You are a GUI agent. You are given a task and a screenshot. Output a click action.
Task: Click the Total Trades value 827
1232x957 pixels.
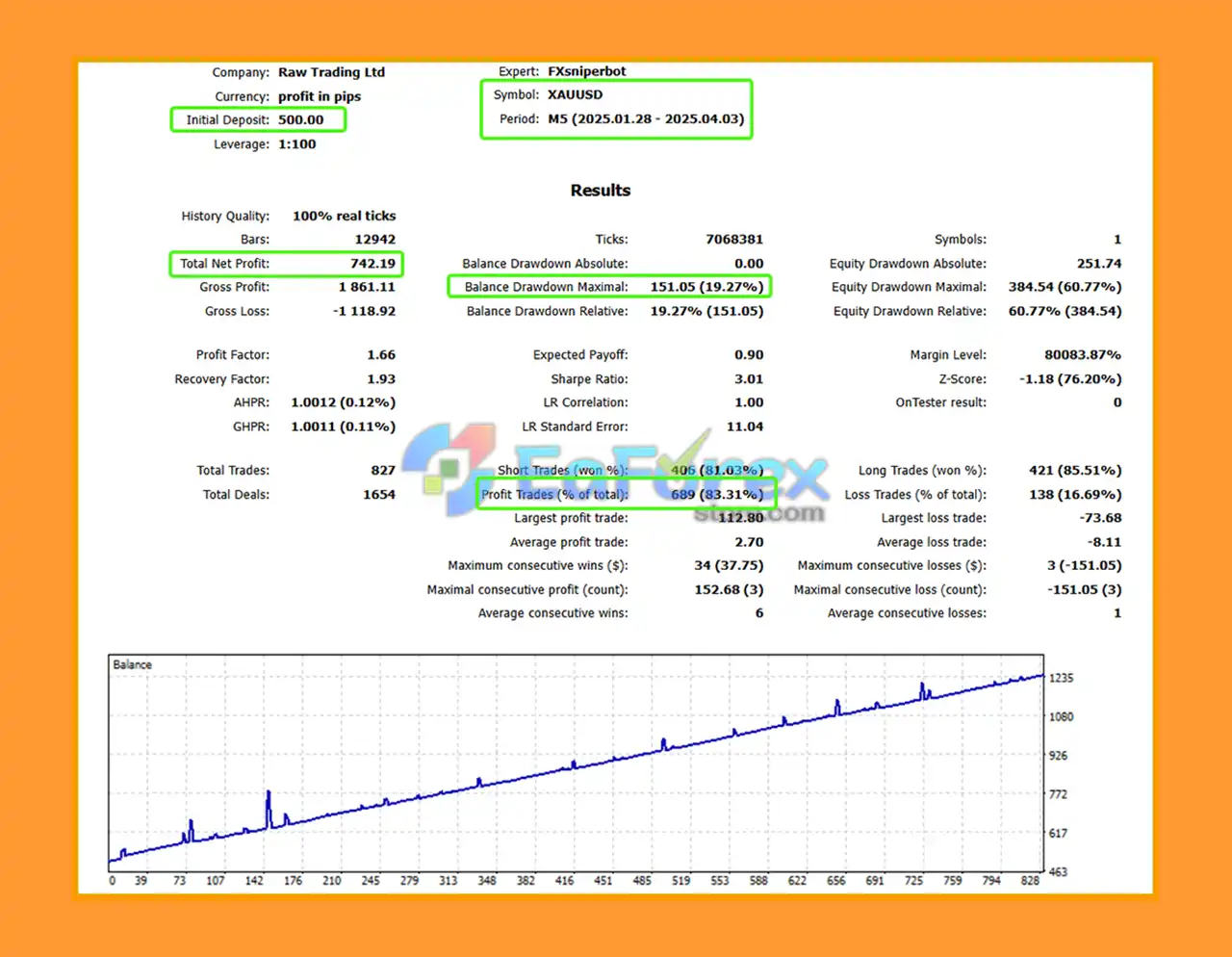(383, 471)
